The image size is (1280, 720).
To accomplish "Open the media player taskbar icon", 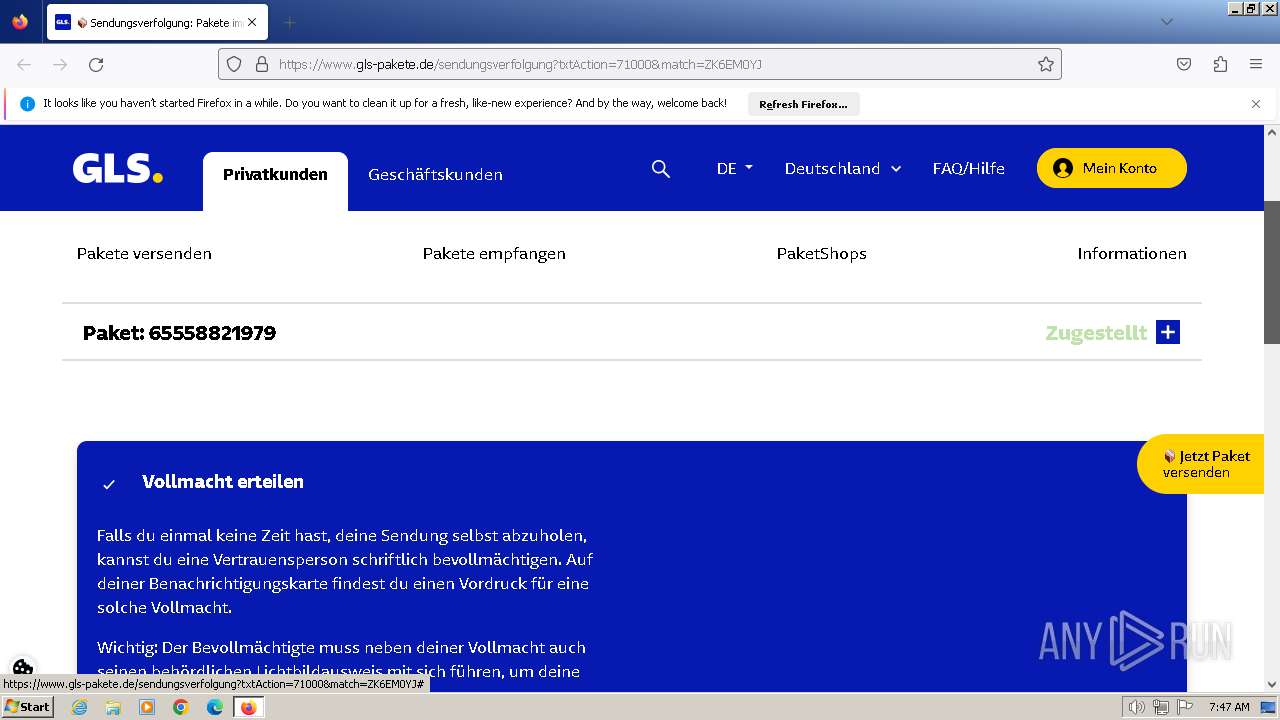I will click(x=147, y=707).
